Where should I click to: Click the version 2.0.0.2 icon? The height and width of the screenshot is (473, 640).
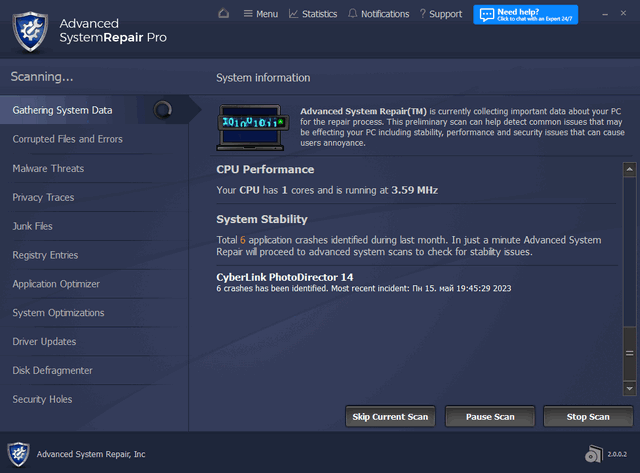coord(594,454)
